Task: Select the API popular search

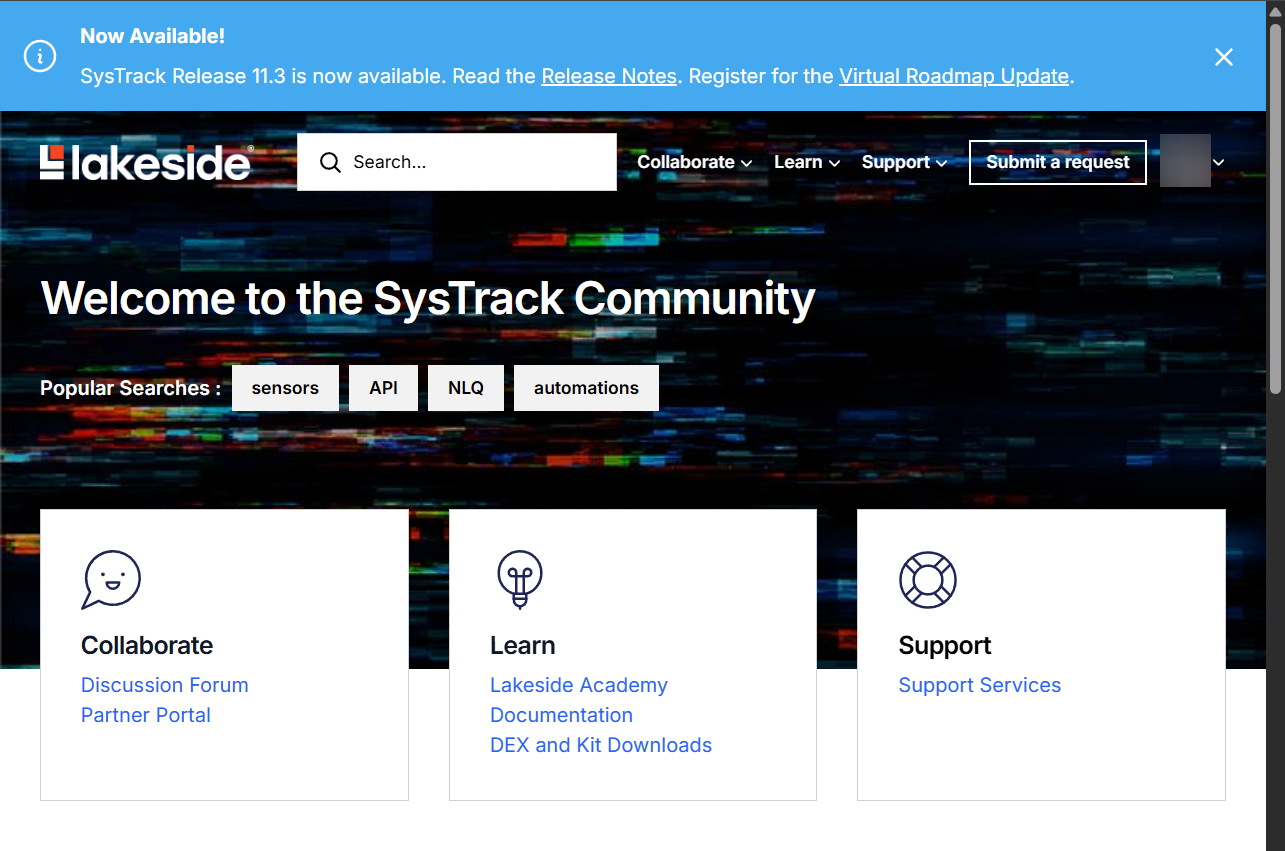Action: click(383, 388)
